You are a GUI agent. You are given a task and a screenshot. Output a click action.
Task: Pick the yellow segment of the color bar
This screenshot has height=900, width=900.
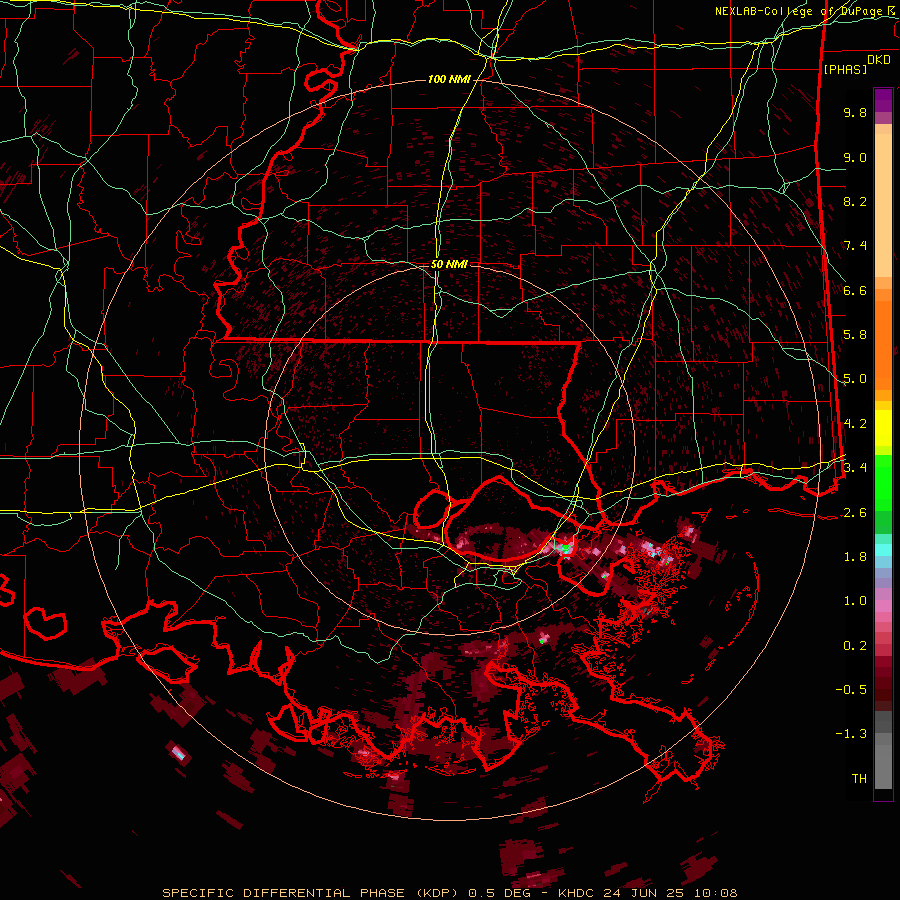[x=883, y=428]
